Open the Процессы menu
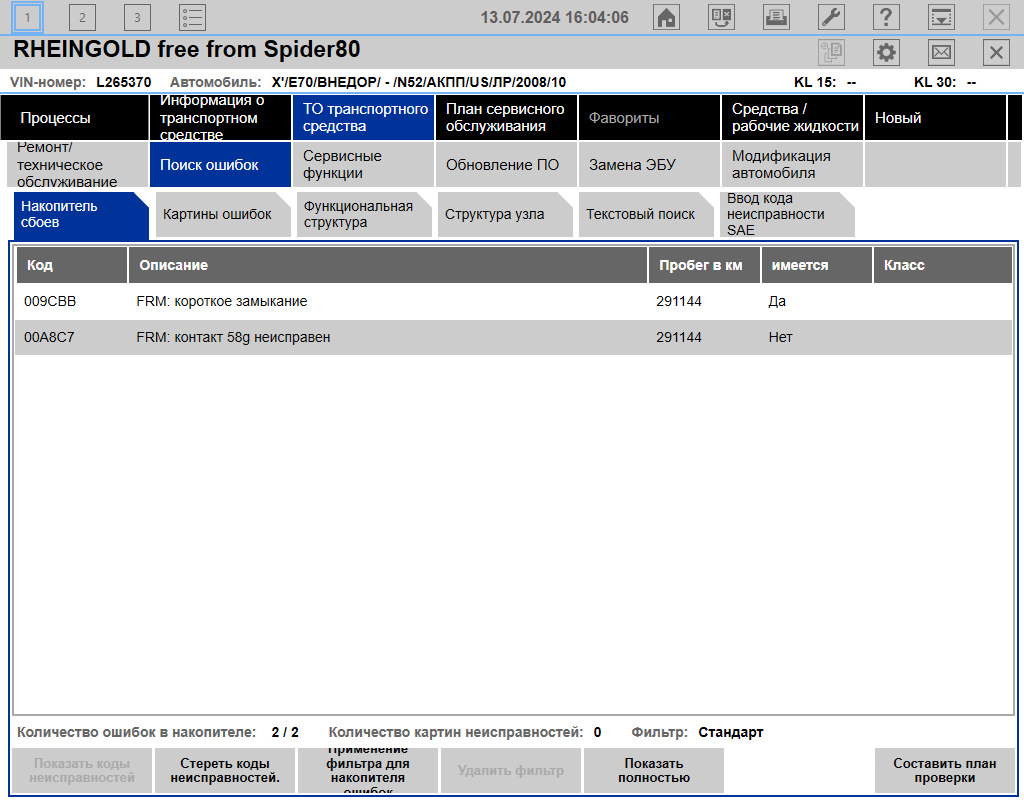 pyautogui.click(x=74, y=118)
